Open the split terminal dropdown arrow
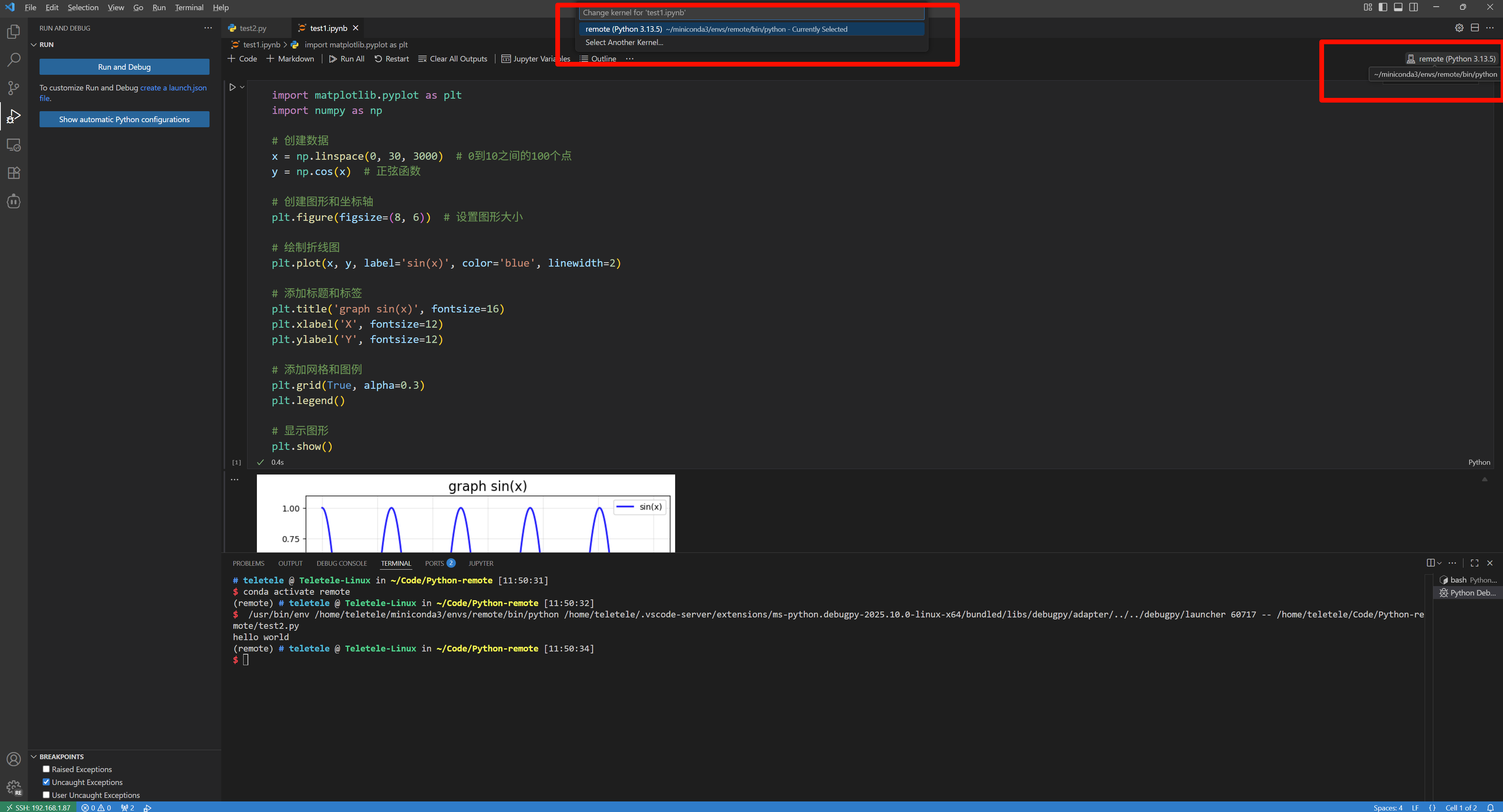This screenshot has width=1503, height=812. click(1440, 563)
